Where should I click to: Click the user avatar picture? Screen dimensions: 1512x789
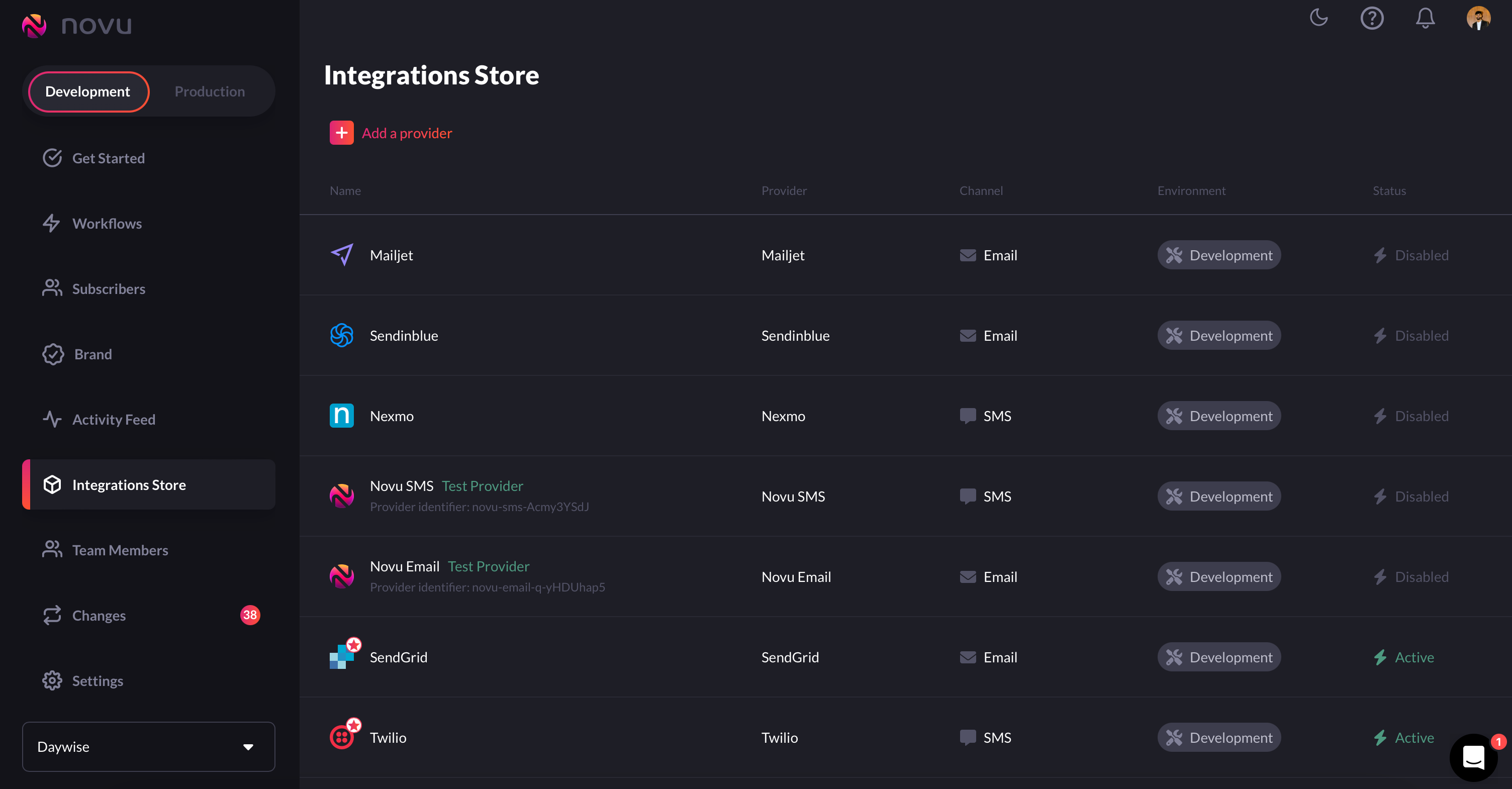click(1478, 18)
